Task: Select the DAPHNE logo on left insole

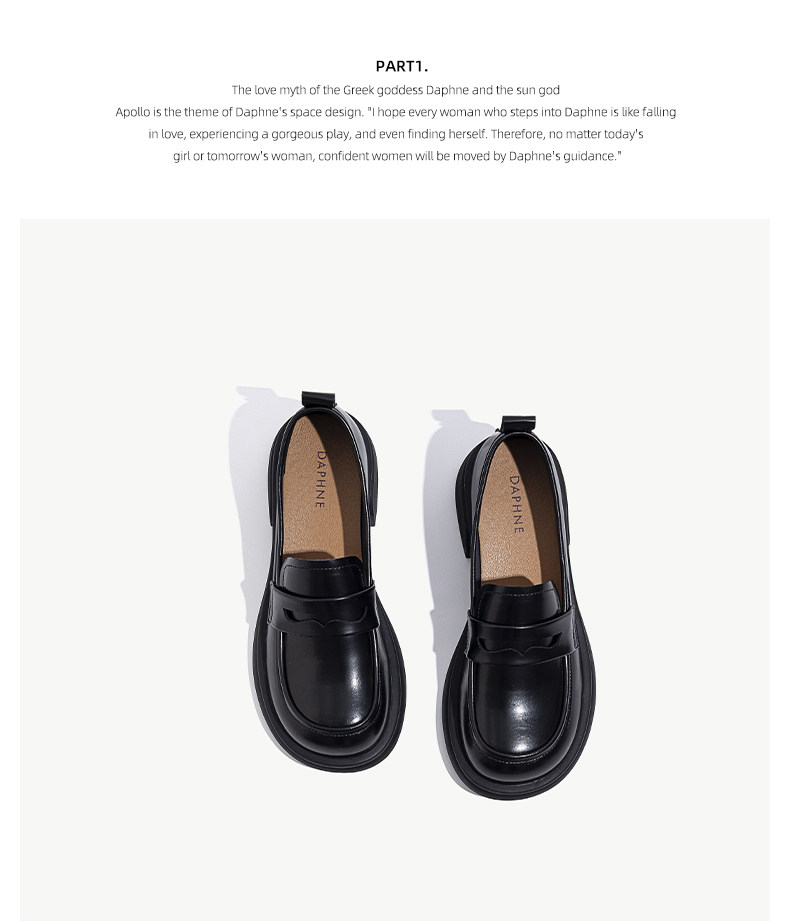Action: pos(320,479)
